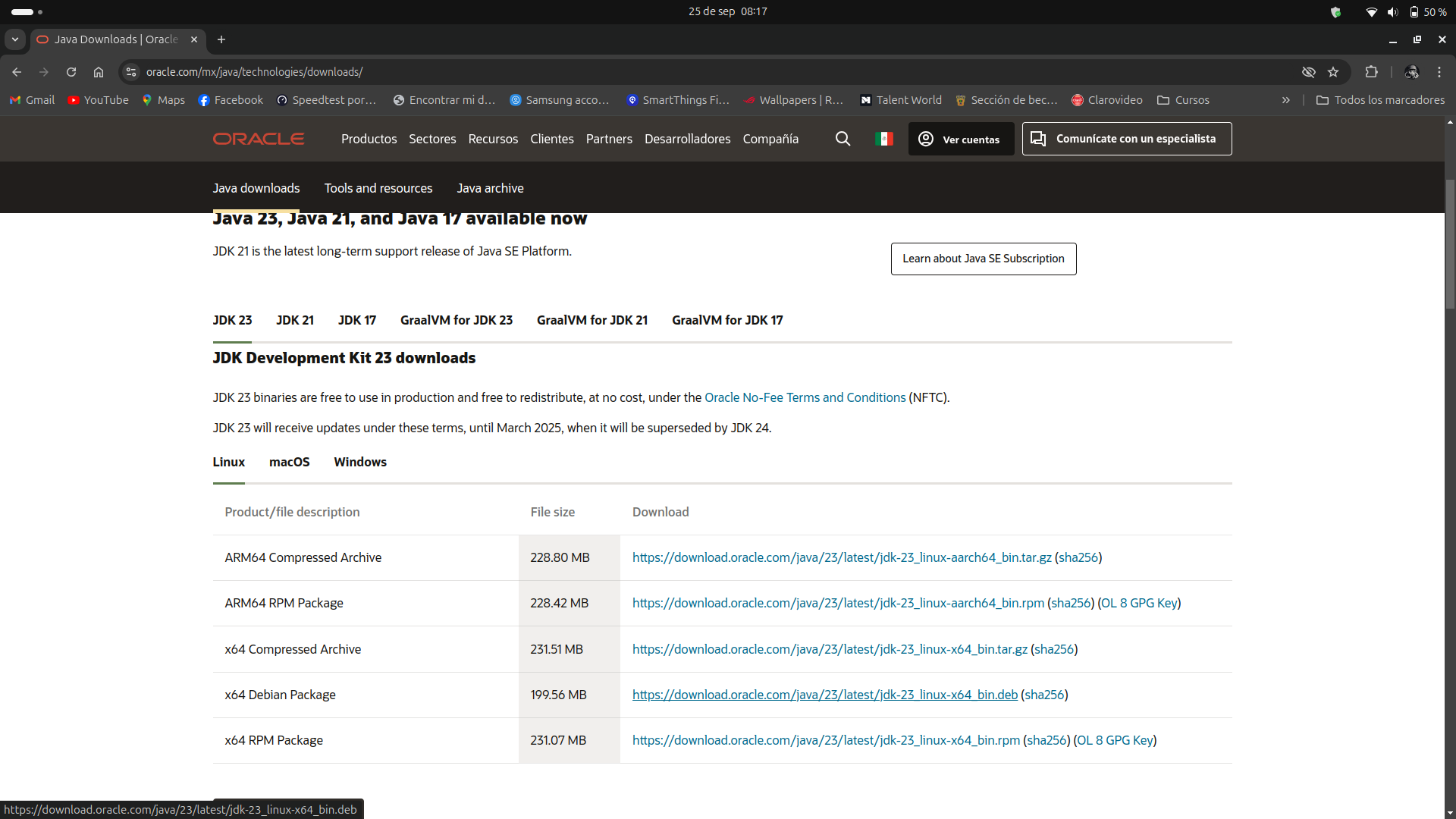Expand the Sectores menu
Viewport: 1456px width, 819px height.
432,139
